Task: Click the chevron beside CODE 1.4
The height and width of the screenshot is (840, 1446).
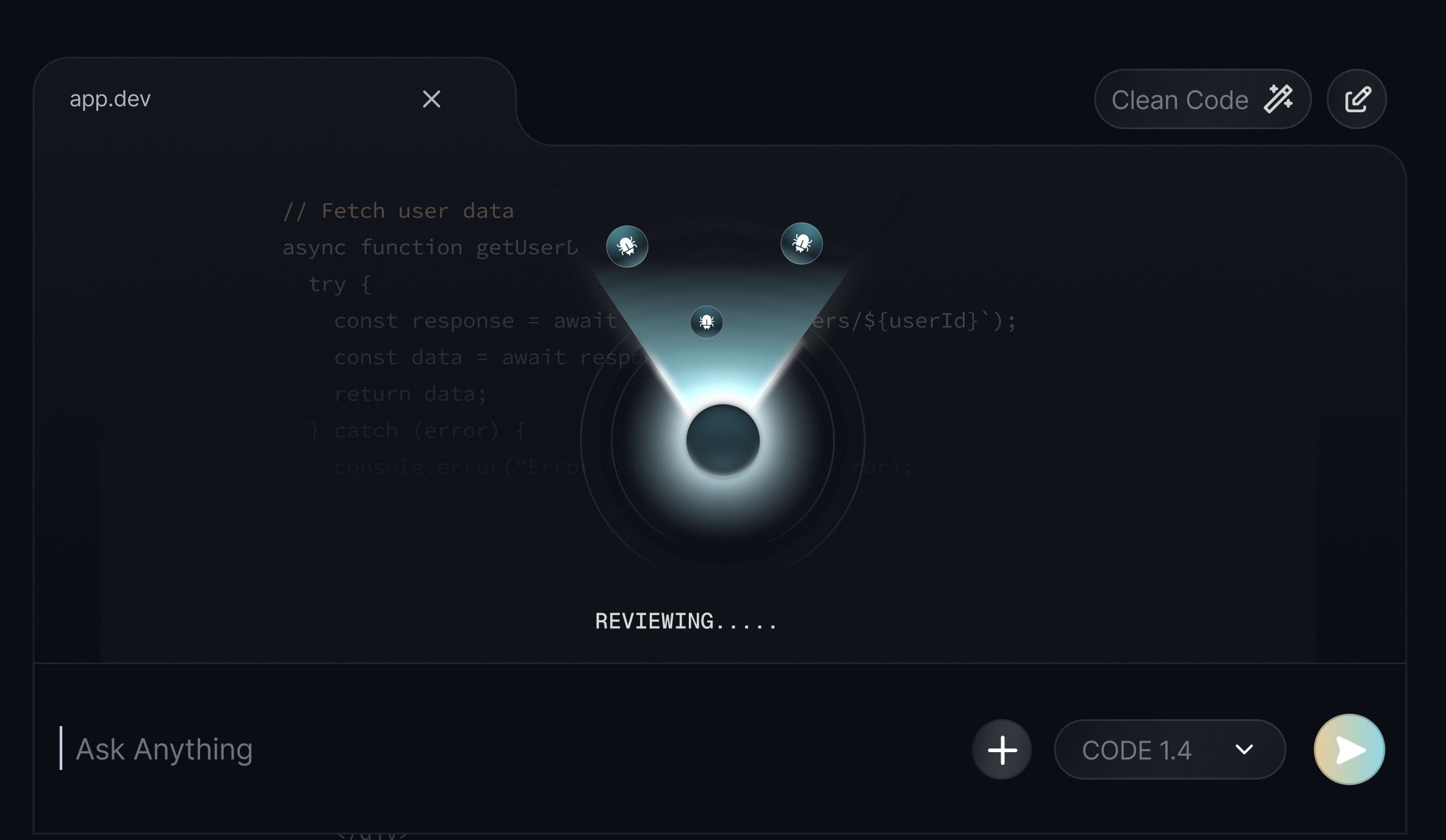Action: tap(1244, 750)
